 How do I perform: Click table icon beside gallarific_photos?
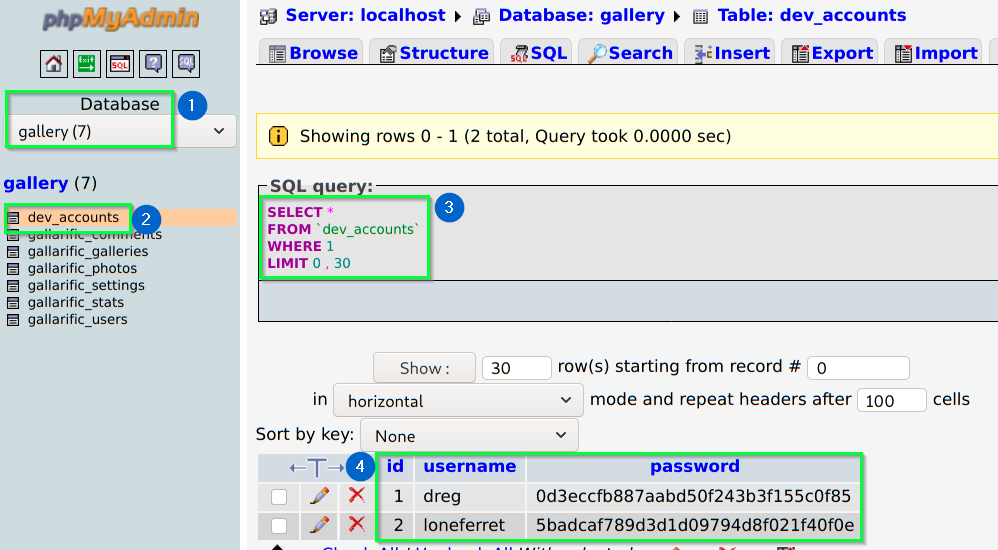[13, 269]
